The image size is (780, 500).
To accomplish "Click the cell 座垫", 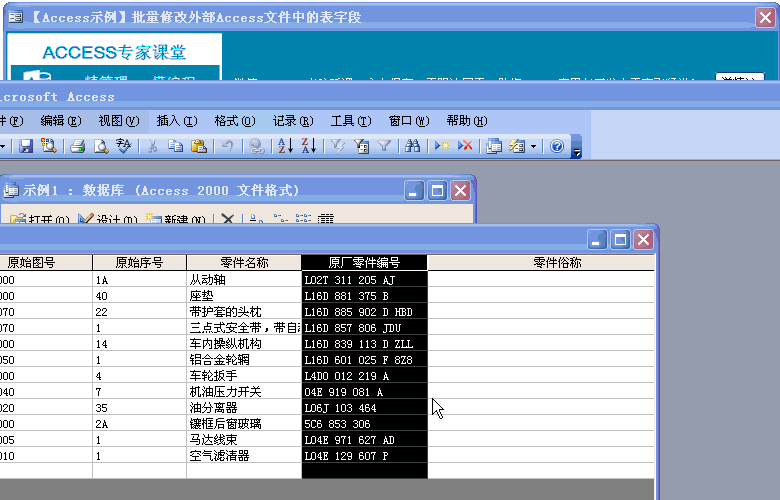I will point(244,296).
